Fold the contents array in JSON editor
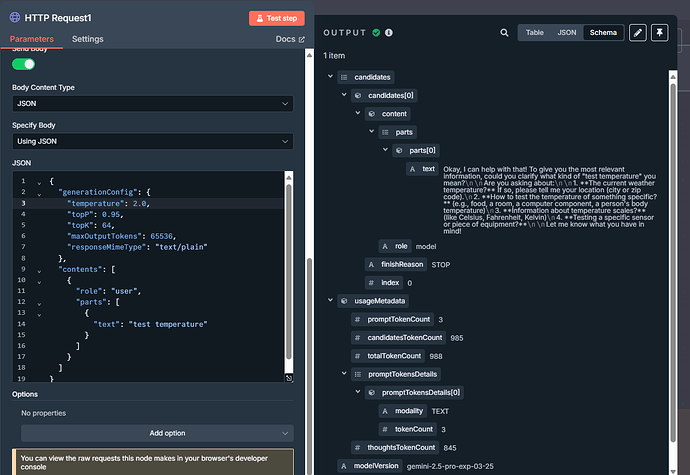 click(x=39, y=271)
